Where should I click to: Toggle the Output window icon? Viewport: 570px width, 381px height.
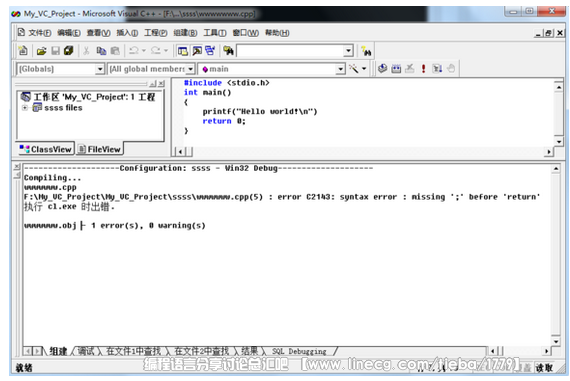197,51
